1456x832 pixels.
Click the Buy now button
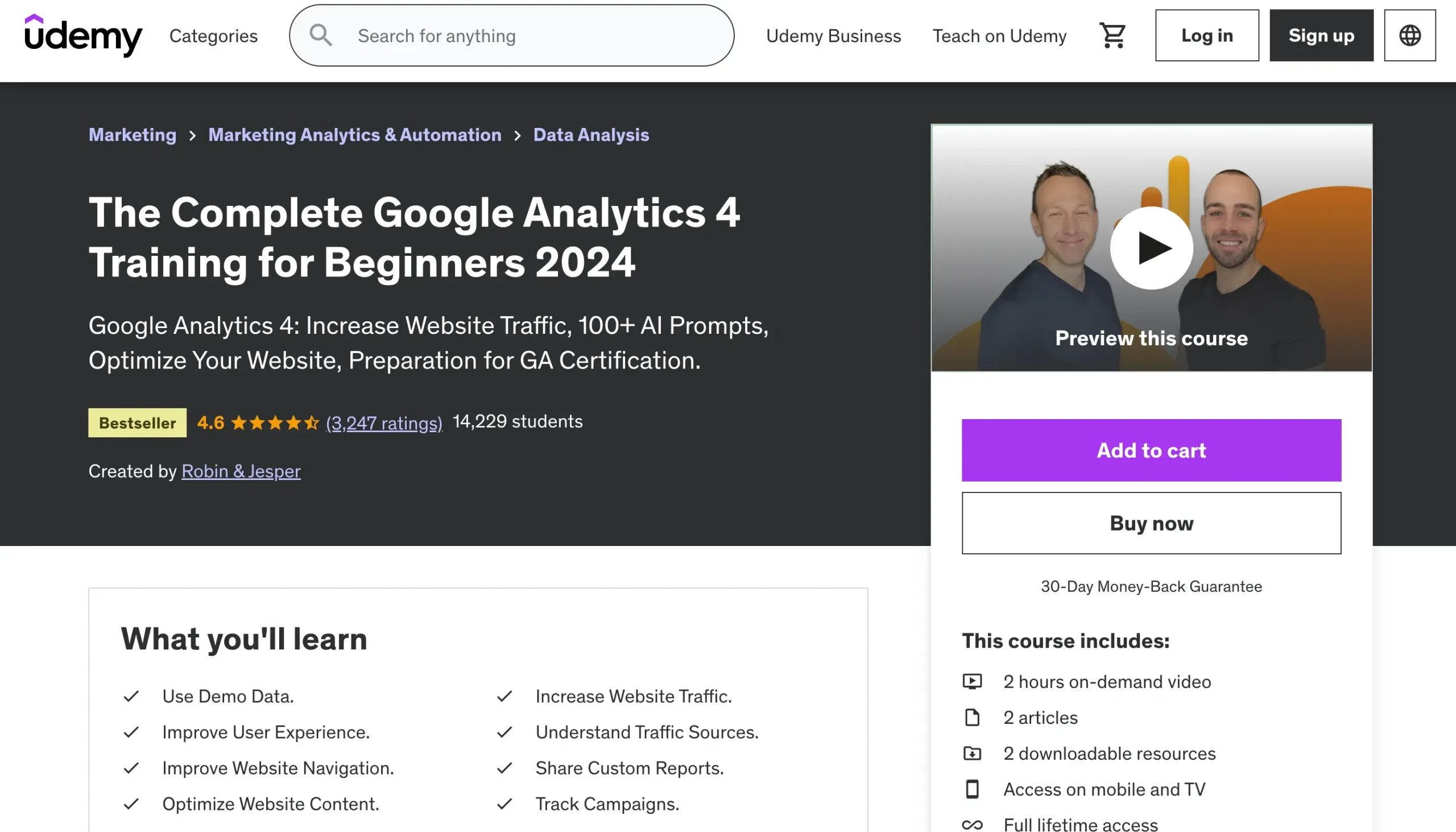[x=1151, y=523]
